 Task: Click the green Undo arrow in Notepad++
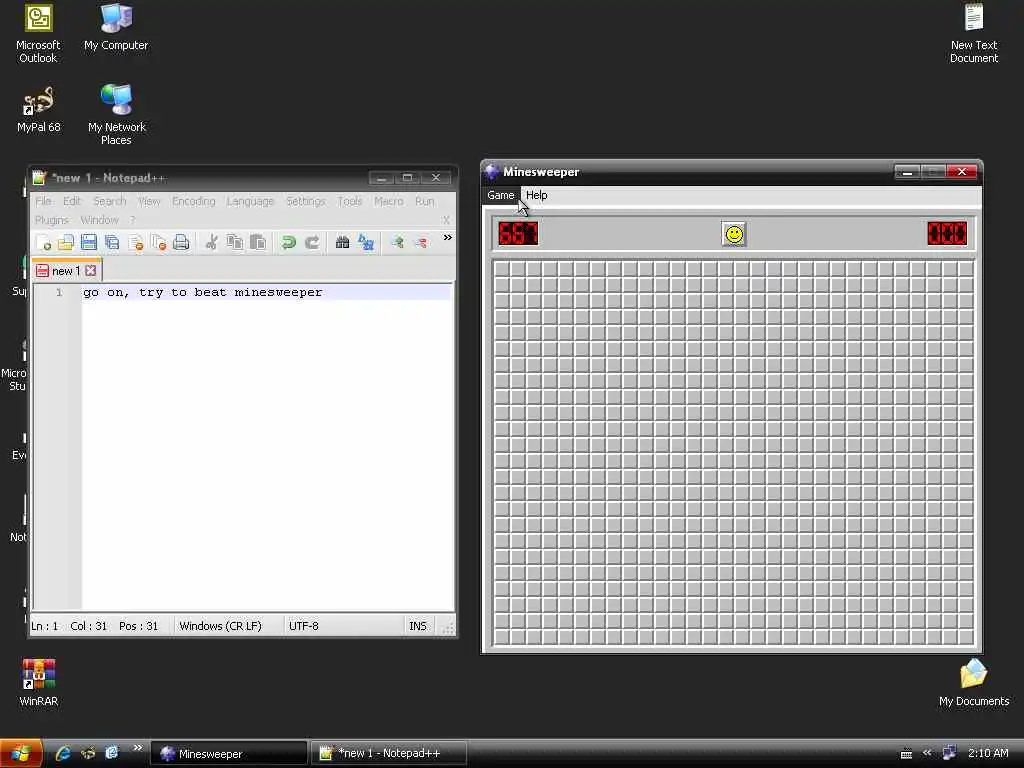288,243
